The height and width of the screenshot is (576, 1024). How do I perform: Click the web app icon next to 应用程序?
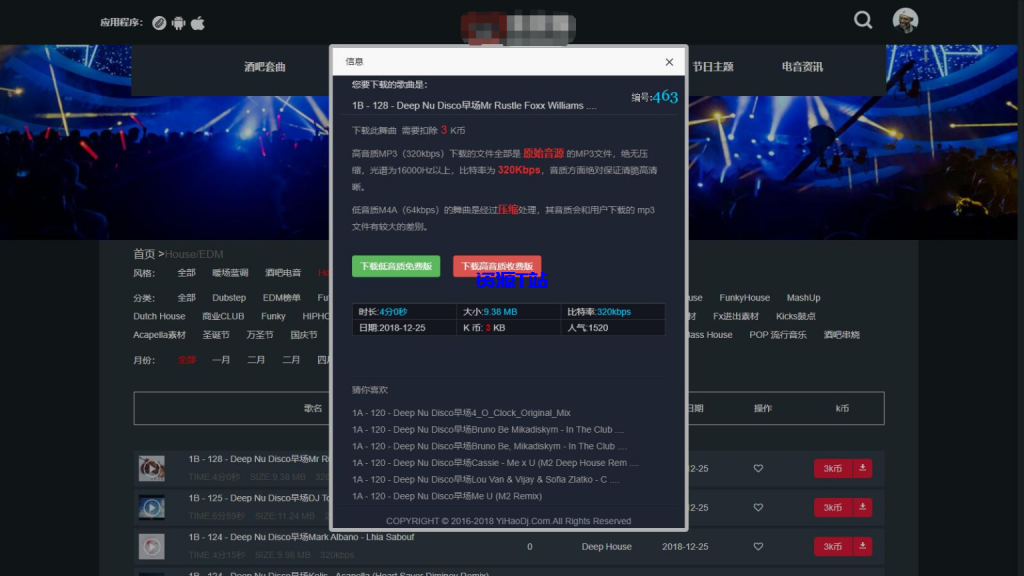pos(158,22)
